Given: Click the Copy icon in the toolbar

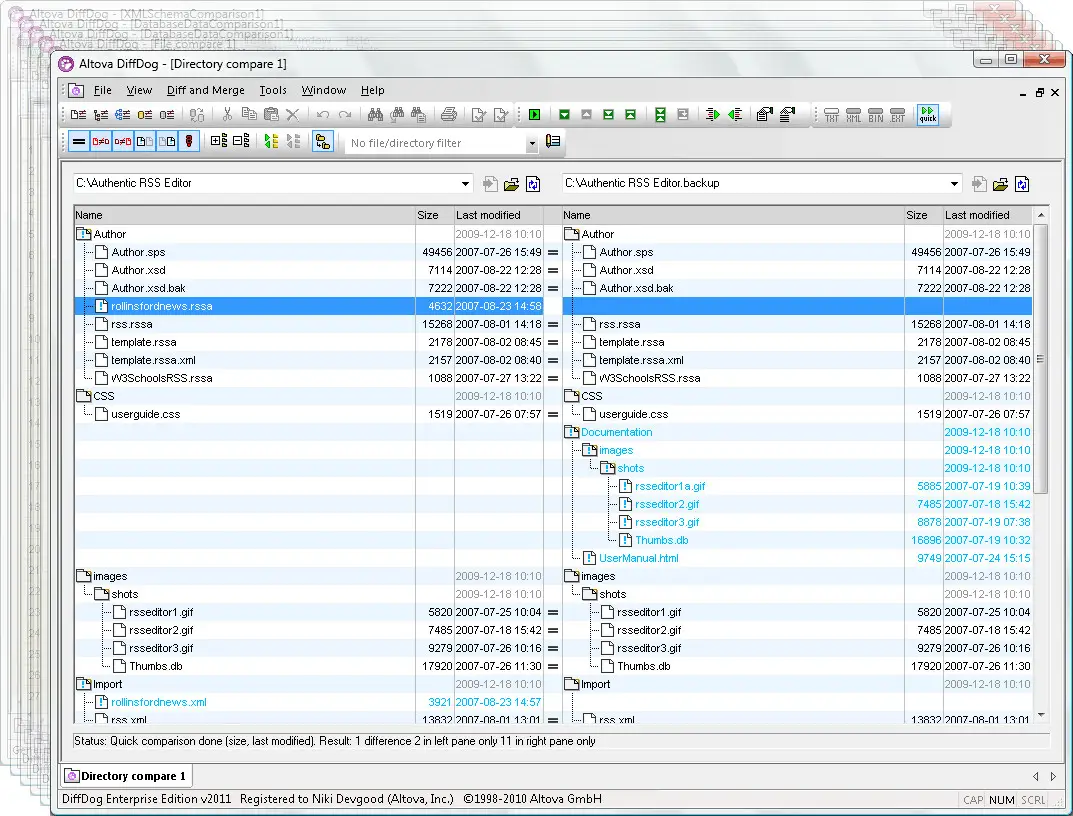Looking at the screenshot, I should click(249, 114).
